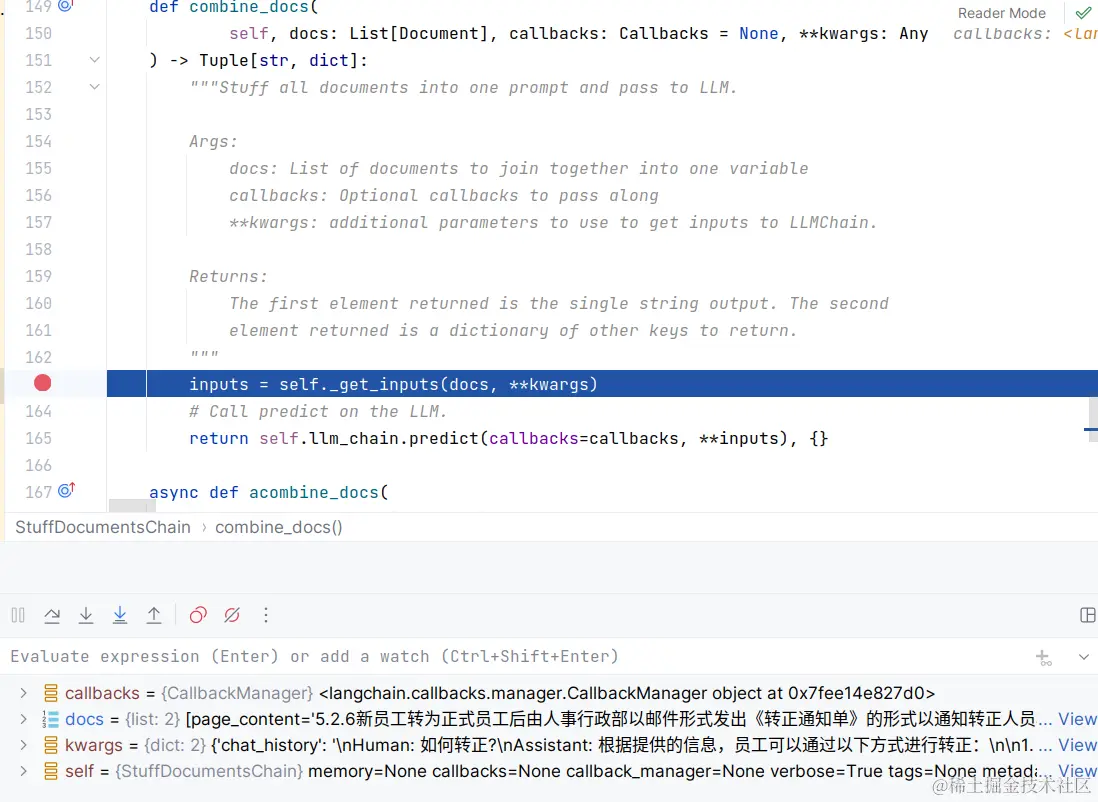Click the green inspection checkmark indicator

point(1085,14)
